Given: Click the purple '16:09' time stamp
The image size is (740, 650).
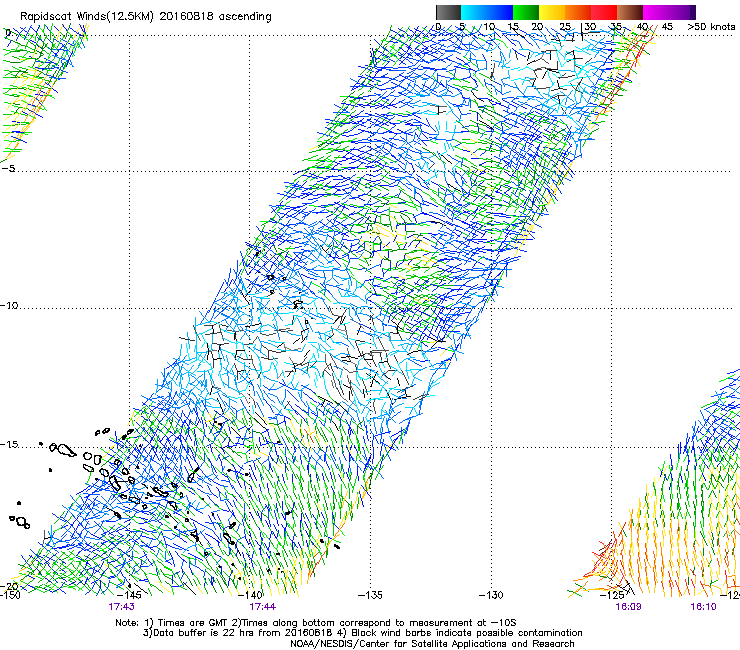Looking at the screenshot, I should click(x=628, y=607).
